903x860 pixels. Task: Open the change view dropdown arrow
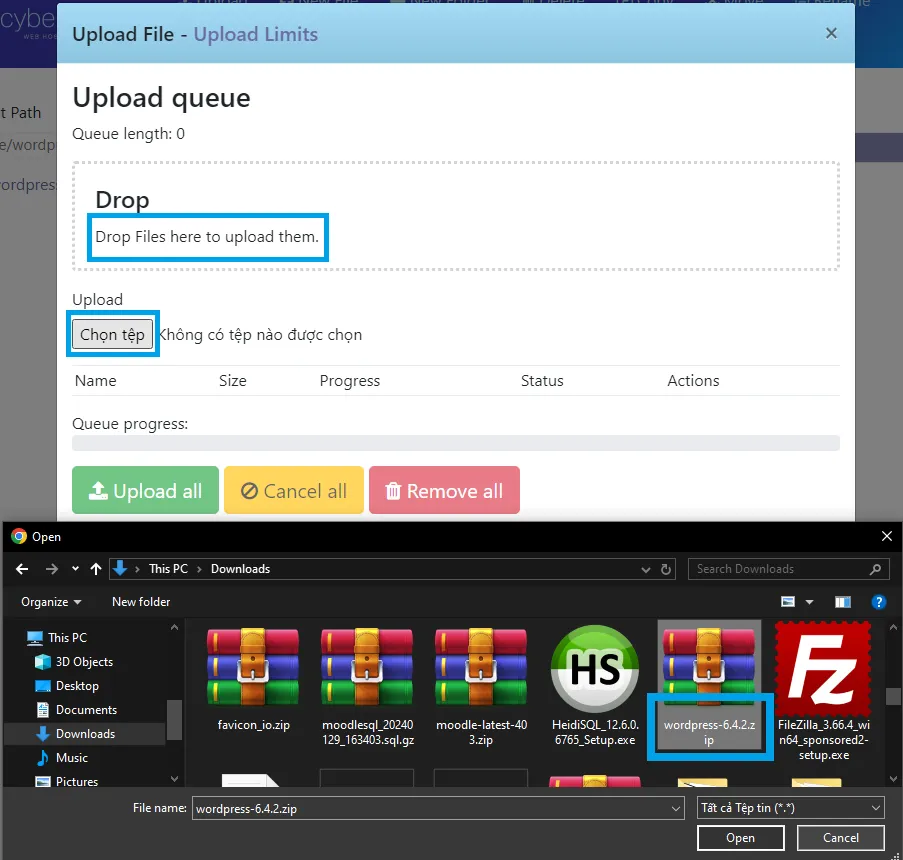(809, 602)
